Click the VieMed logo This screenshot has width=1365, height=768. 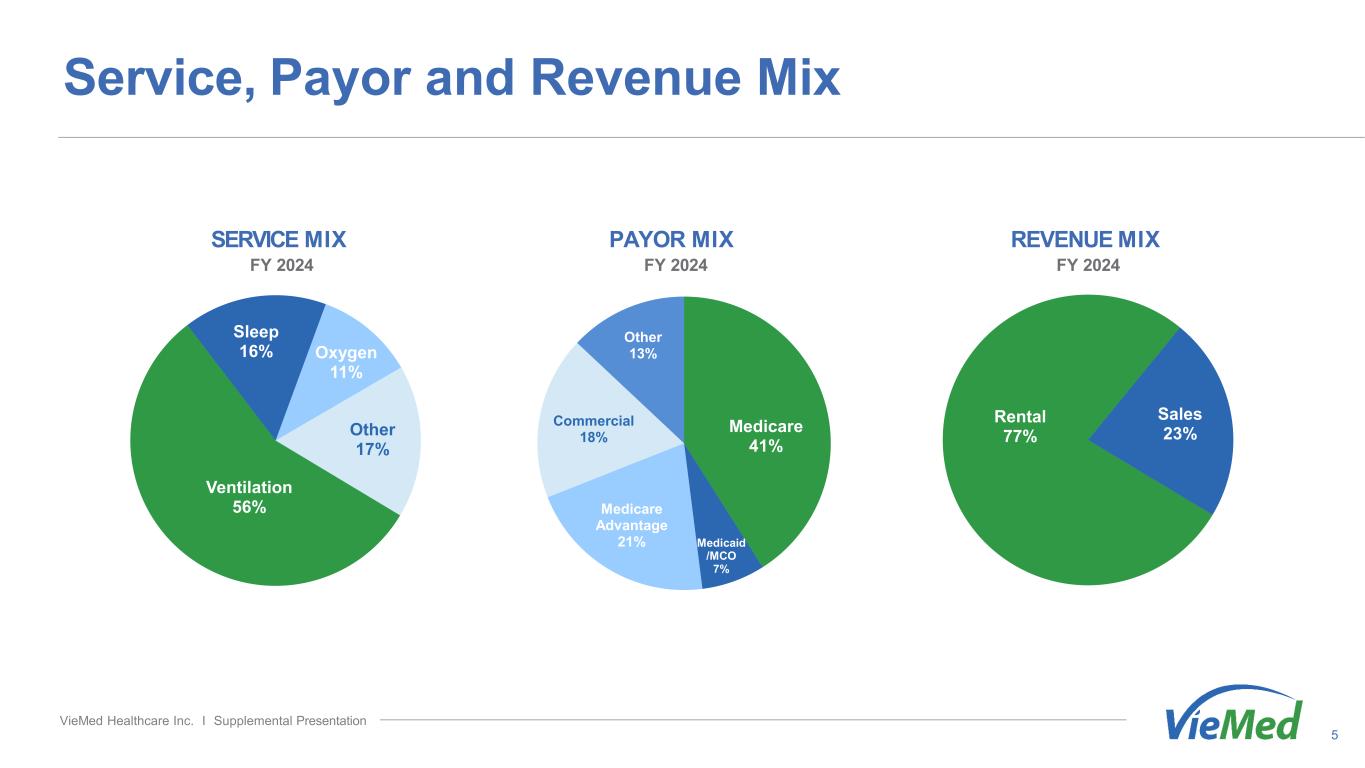(x=1234, y=713)
